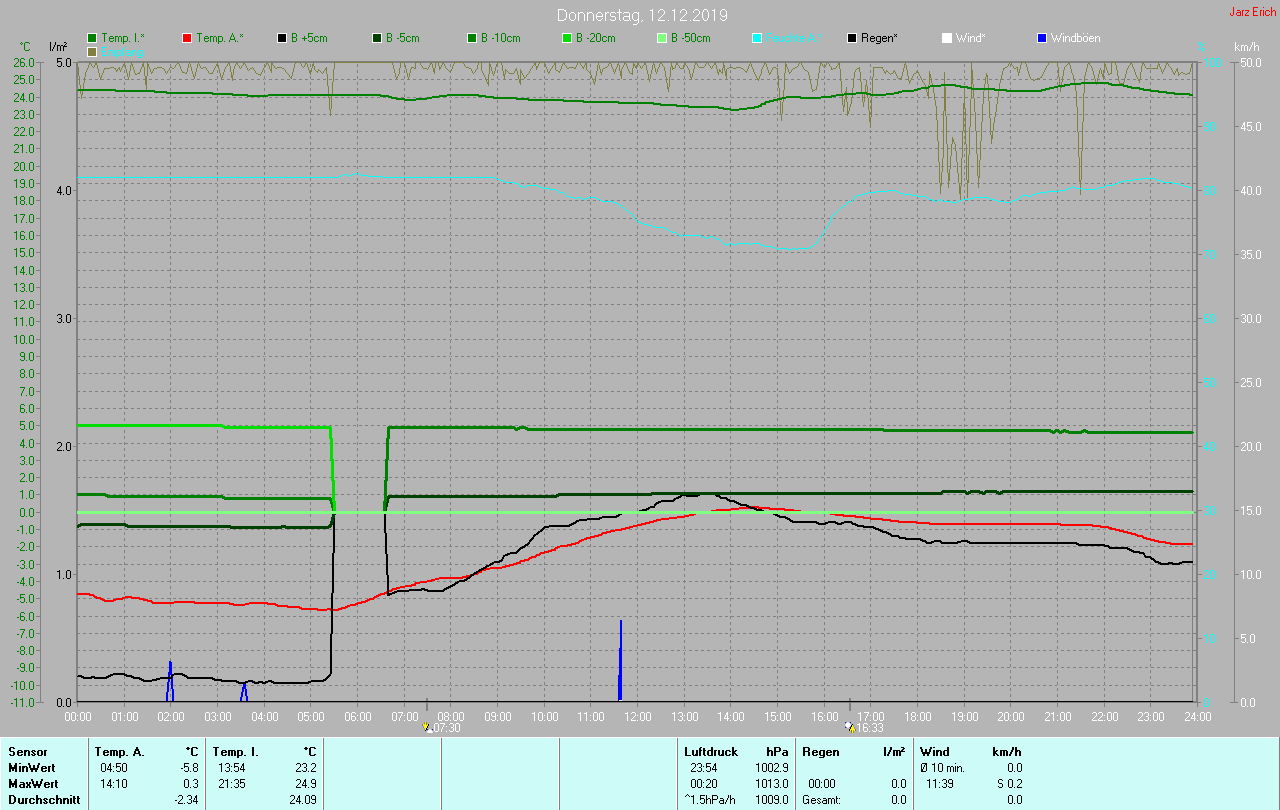
Task: Click the cyan legend square
Action: [757, 38]
